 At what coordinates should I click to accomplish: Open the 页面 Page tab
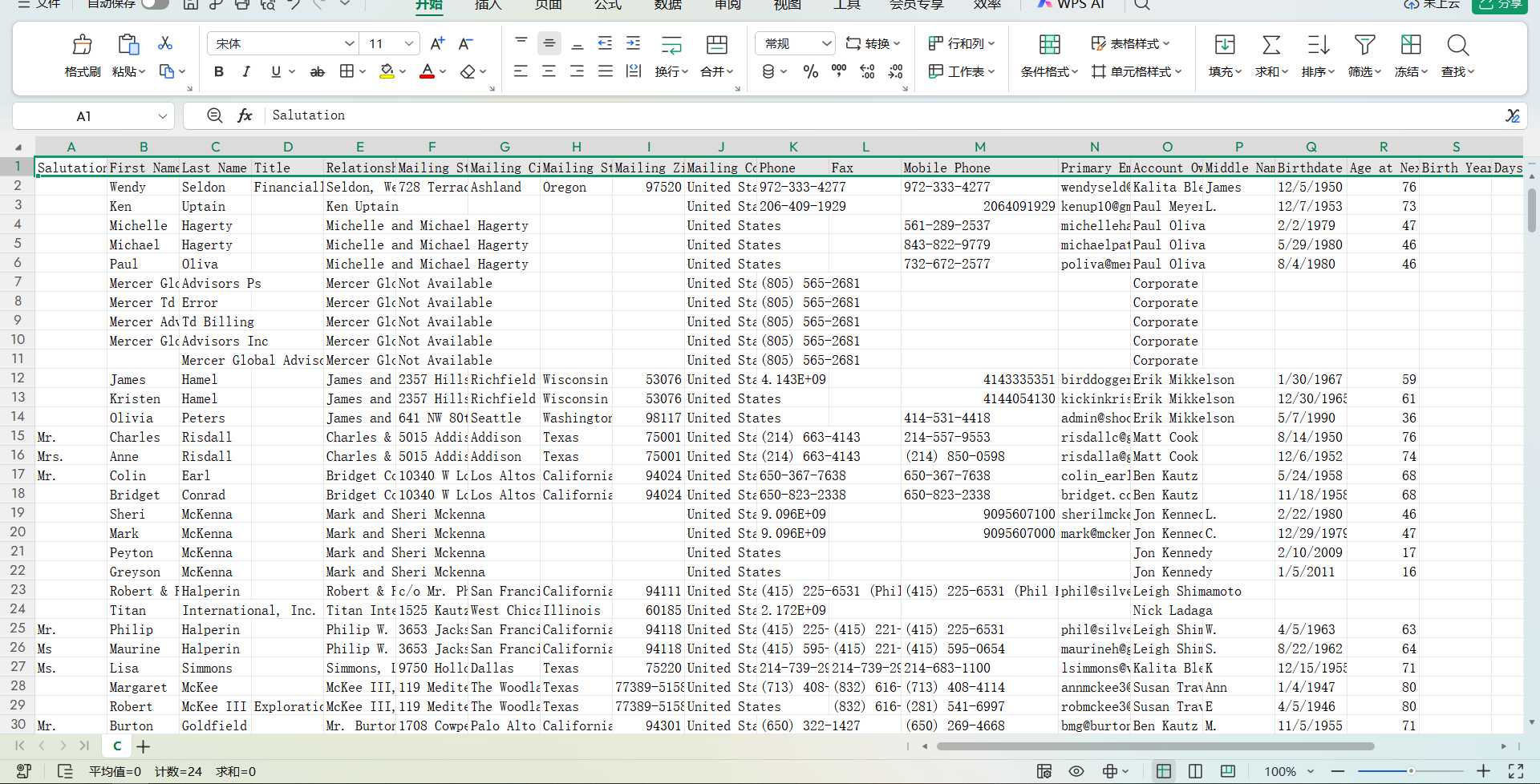(549, 5)
